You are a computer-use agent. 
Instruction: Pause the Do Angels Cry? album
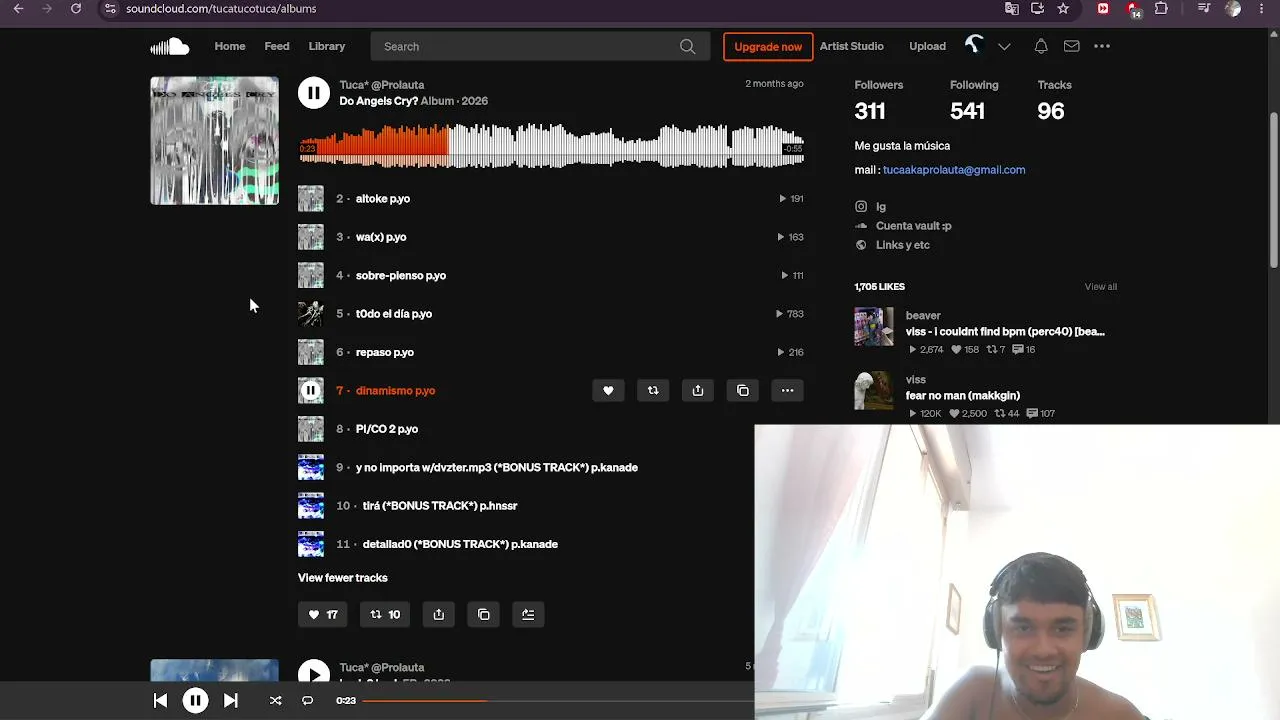[314, 93]
